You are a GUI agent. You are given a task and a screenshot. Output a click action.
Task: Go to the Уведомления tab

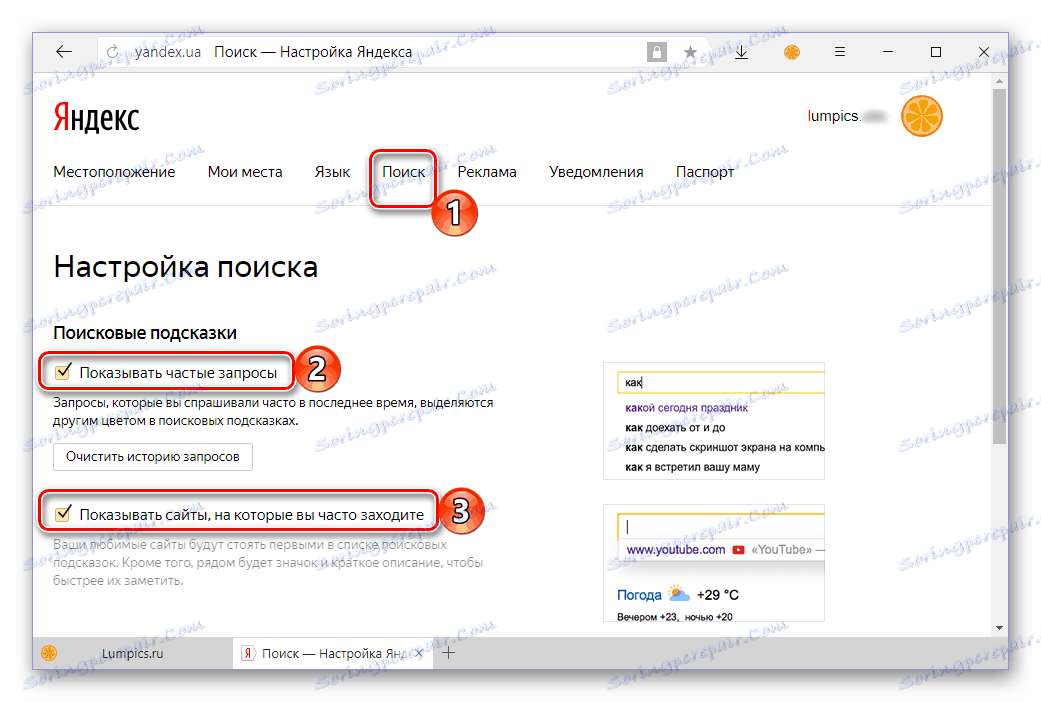[x=596, y=172]
